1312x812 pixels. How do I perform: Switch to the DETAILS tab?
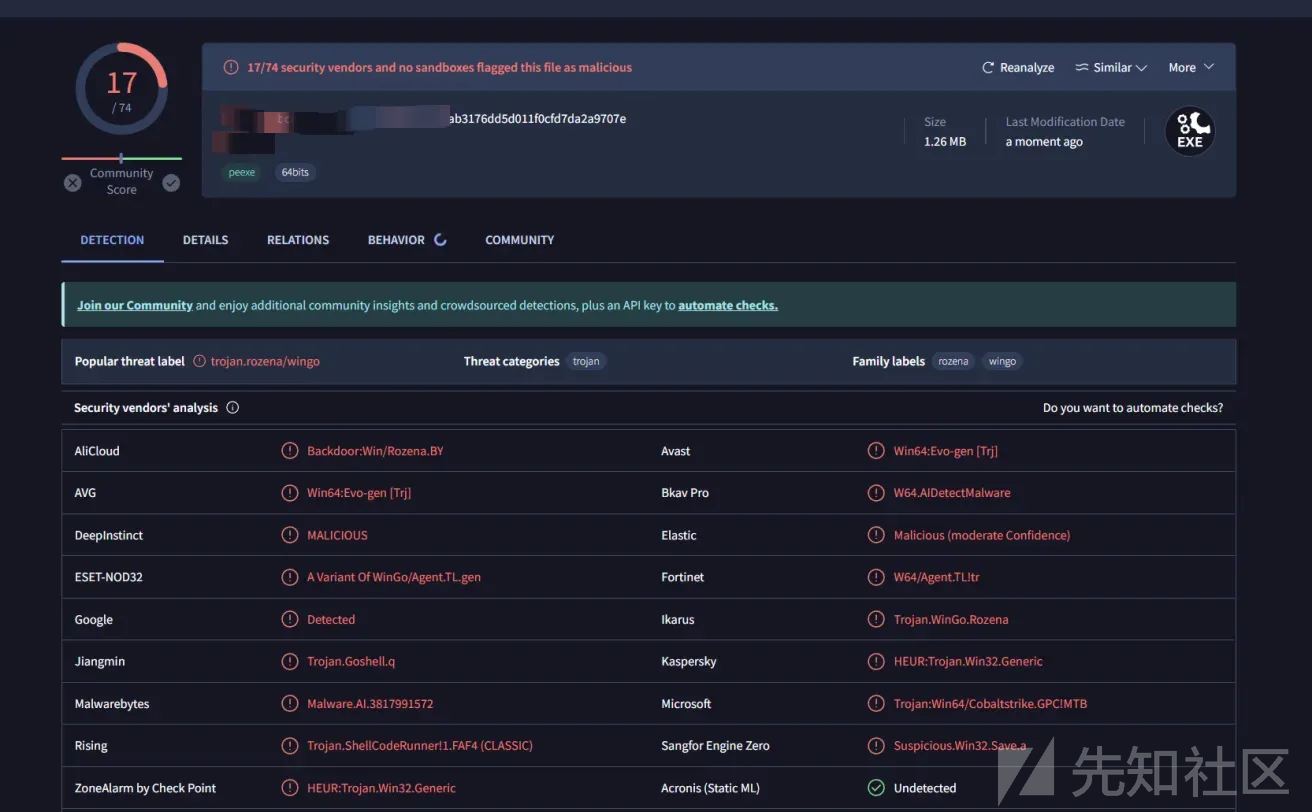[x=205, y=240]
